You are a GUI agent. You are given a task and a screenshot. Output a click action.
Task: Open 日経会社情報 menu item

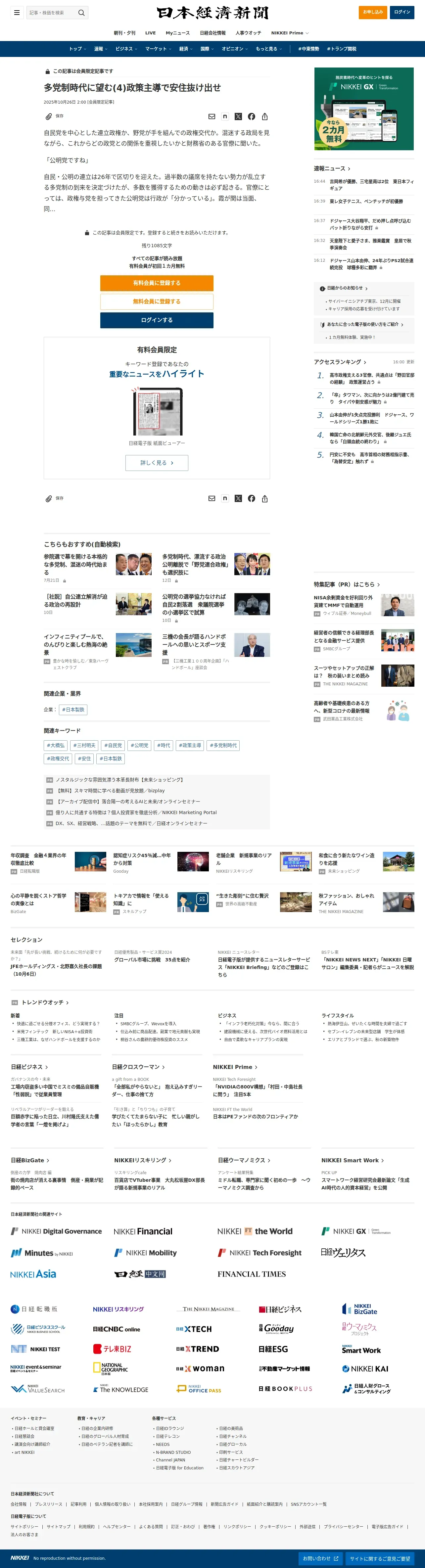[x=212, y=33]
